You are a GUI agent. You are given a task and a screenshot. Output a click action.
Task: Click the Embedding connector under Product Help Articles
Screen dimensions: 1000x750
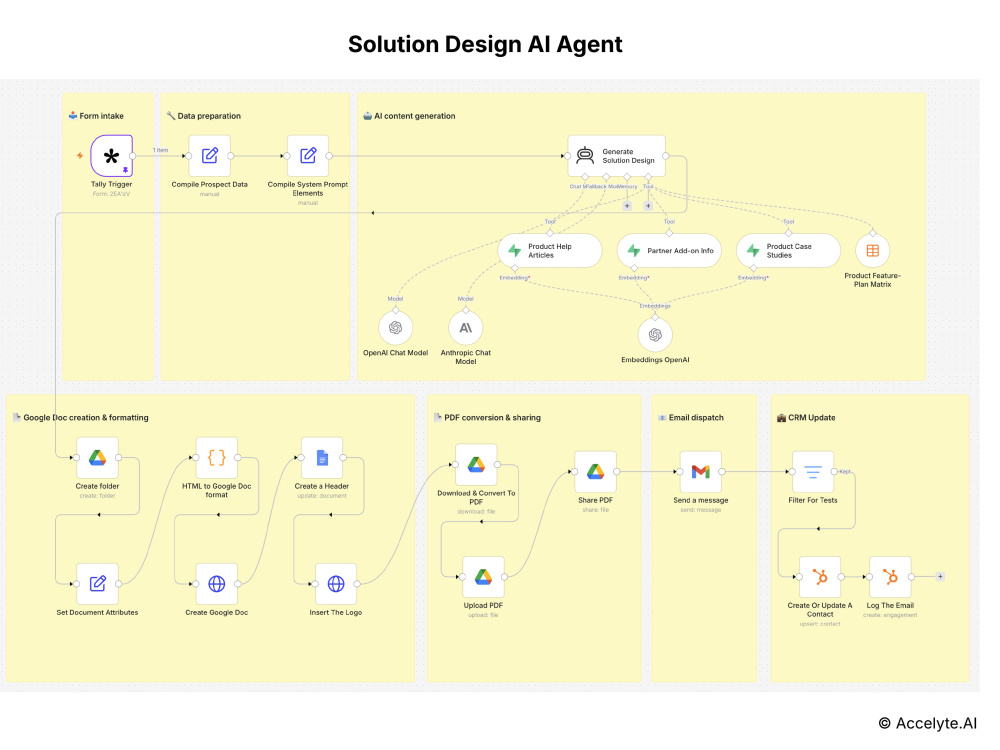[x=515, y=268]
